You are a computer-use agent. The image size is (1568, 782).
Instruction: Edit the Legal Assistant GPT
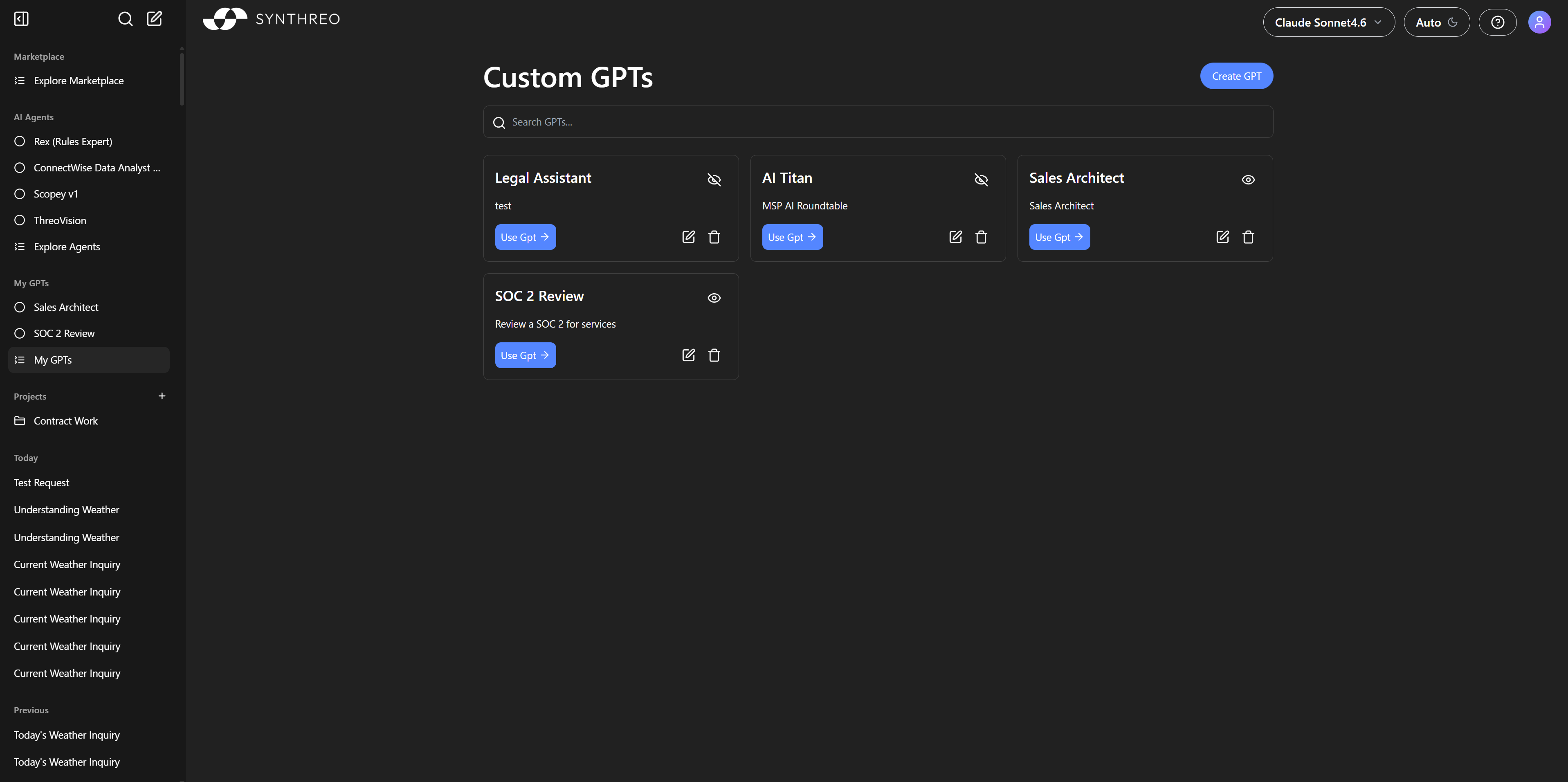[x=688, y=237]
